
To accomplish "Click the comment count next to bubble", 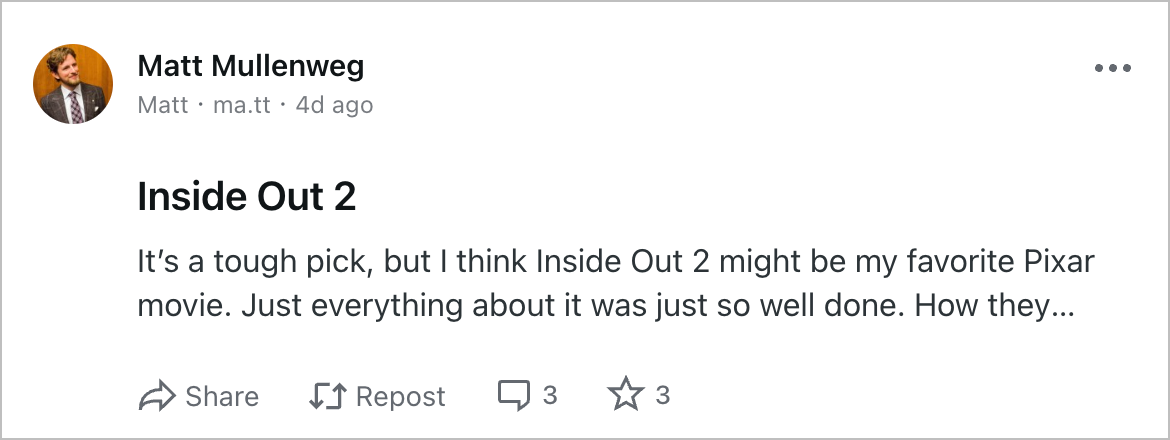I will (x=550, y=396).
